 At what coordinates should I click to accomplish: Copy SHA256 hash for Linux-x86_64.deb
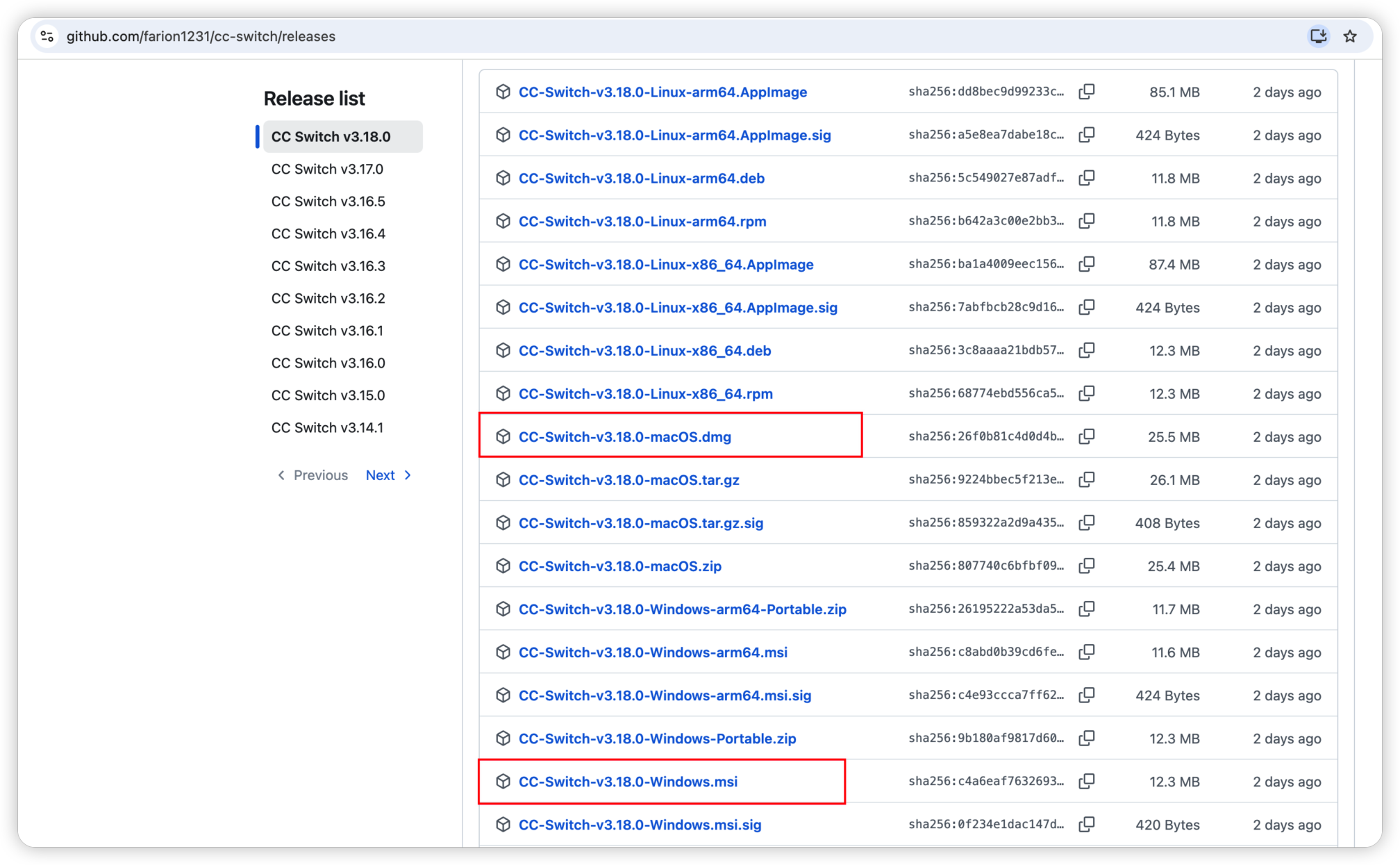[1087, 350]
